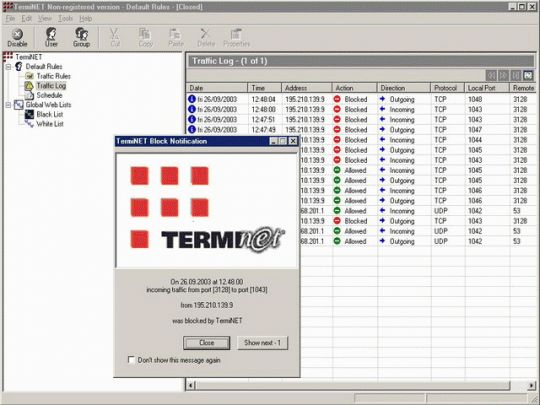Click the horizontal scrollbar left arrow
This screenshot has width=540, height=405.
[x=191, y=385]
